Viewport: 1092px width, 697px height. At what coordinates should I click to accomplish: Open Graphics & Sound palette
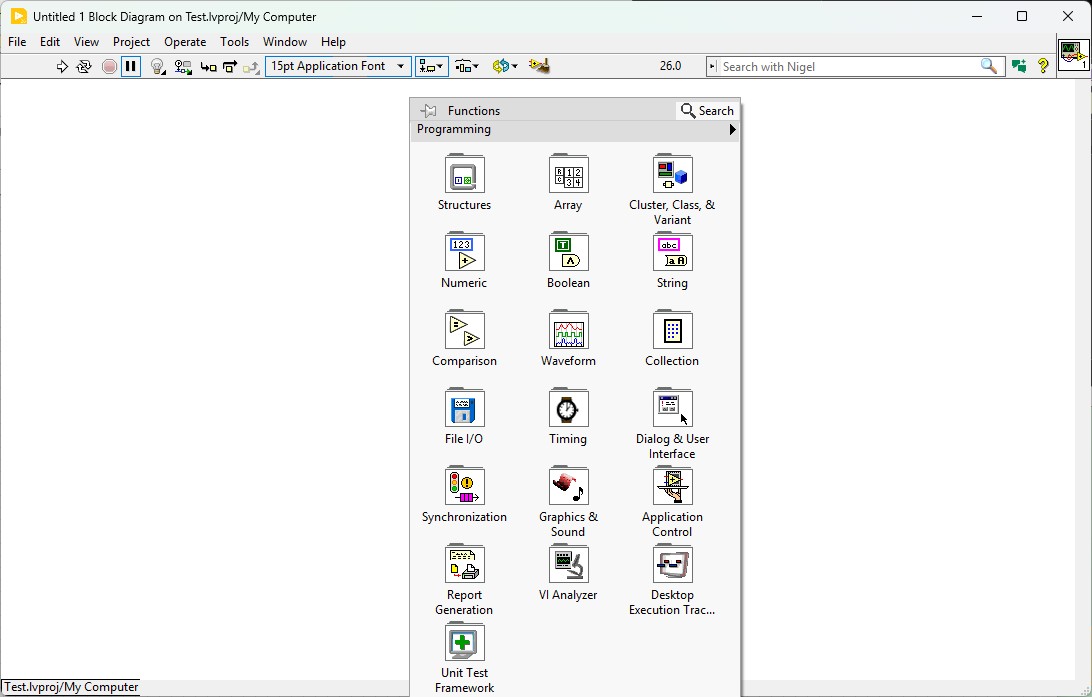tap(568, 501)
